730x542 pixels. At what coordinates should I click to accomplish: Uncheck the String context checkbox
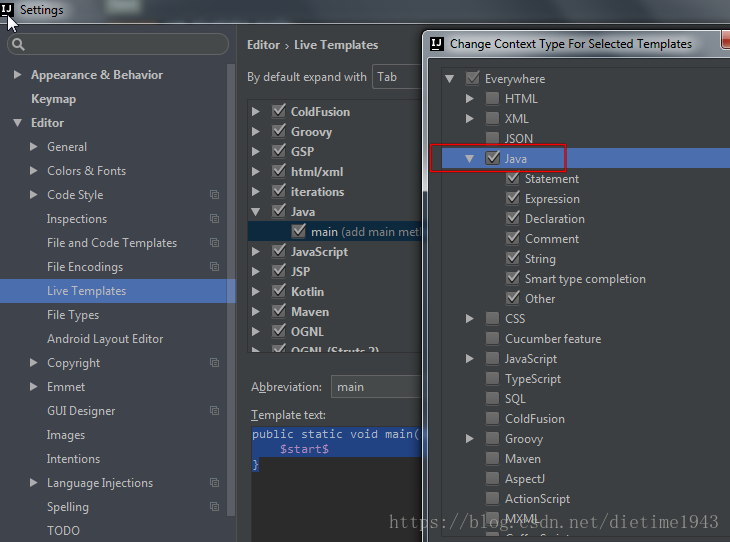point(513,258)
